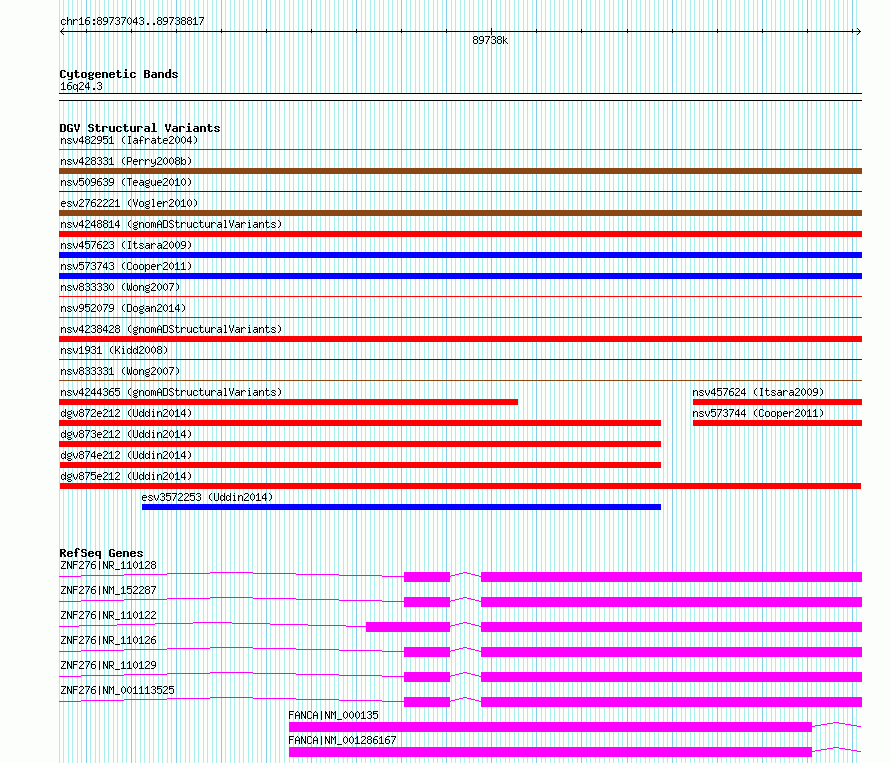890x763 pixels.
Task: Click the ZNF276|NM_001113525 transcript label
Action: (x=117, y=690)
